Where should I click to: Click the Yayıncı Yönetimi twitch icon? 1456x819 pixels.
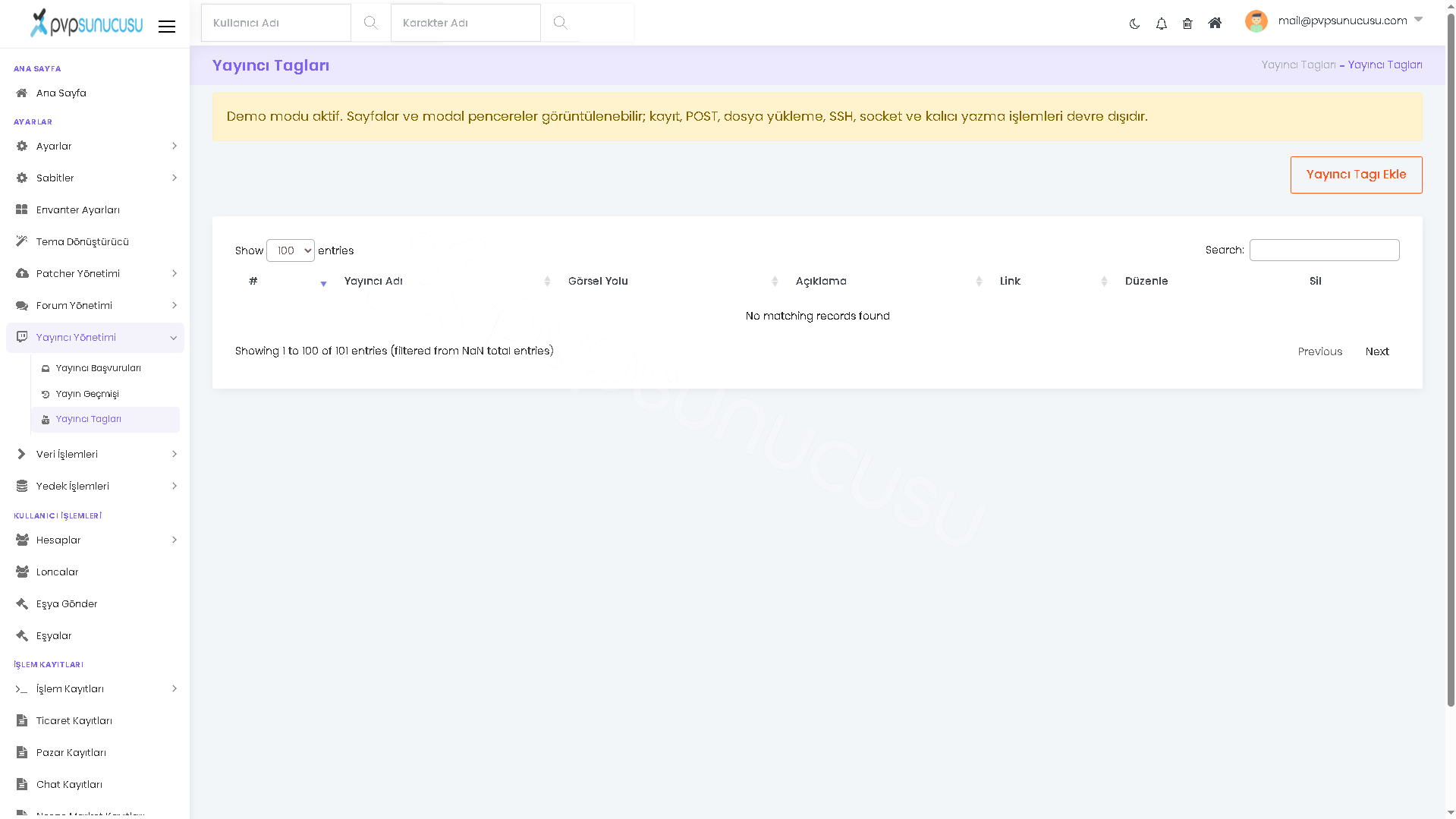[21, 337]
